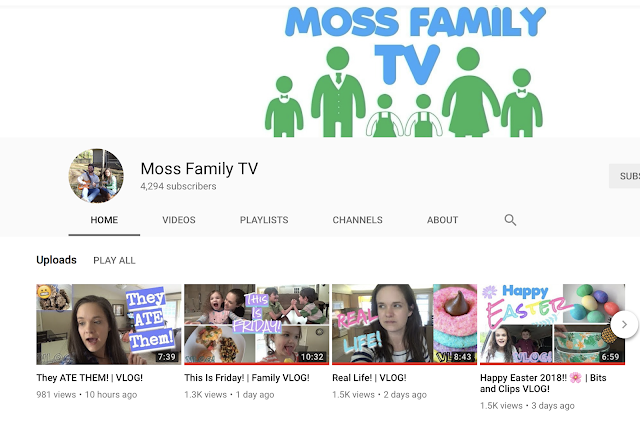
Task: Click the title Real Life! | VLOG!
Action: [x=369, y=378]
